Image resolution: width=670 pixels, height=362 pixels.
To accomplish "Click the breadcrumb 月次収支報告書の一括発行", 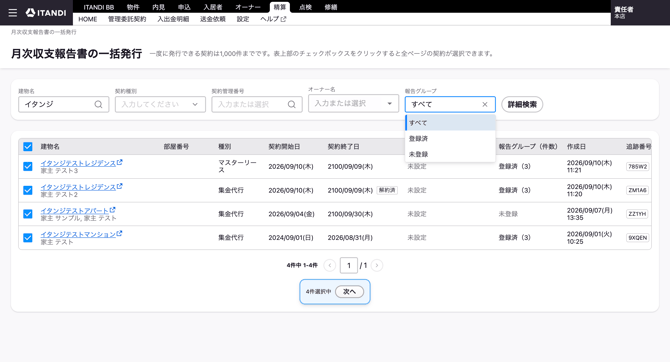I will click(x=44, y=32).
